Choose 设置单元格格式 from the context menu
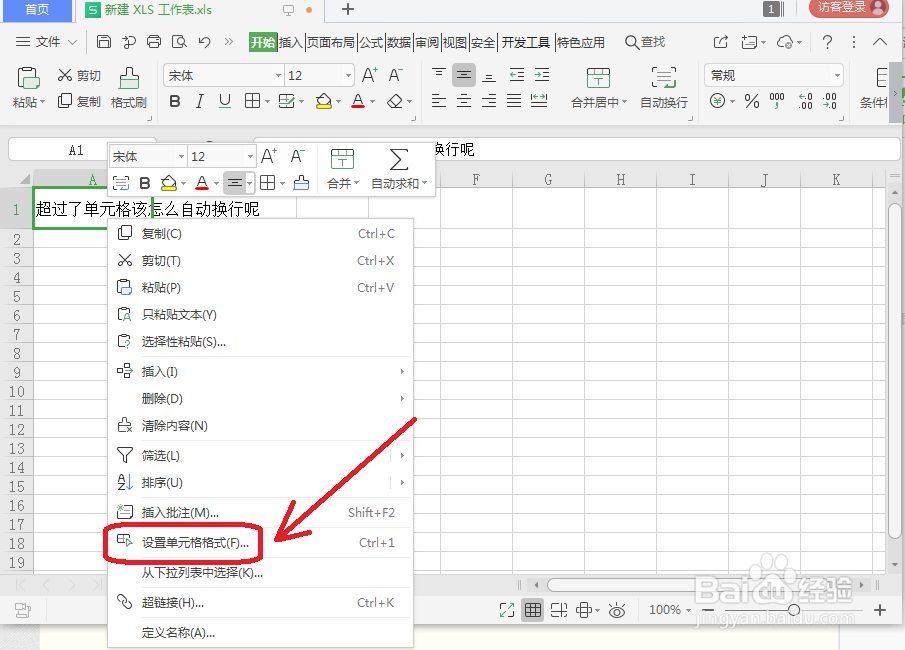 [x=190, y=544]
